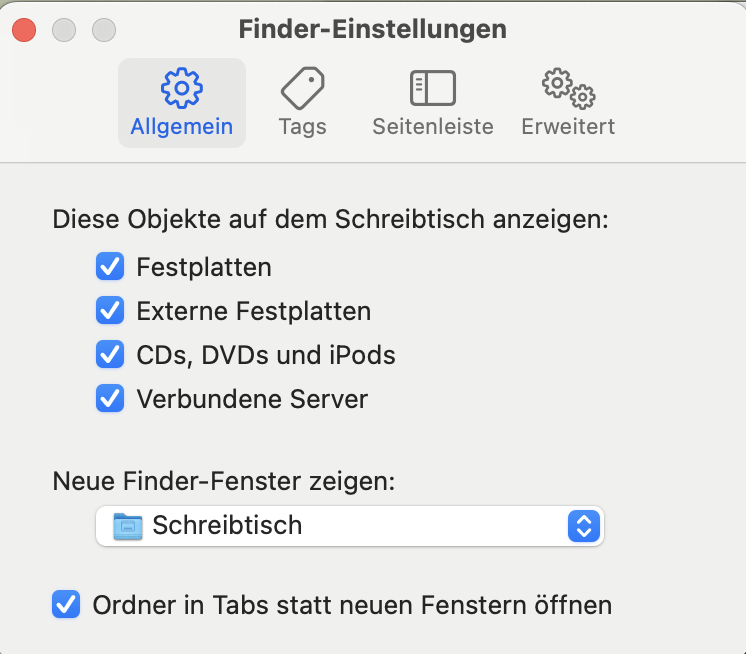Image resolution: width=746 pixels, height=654 pixels.
Task: Disable the open folders in tabs checkbox
Action: point(66,605)
